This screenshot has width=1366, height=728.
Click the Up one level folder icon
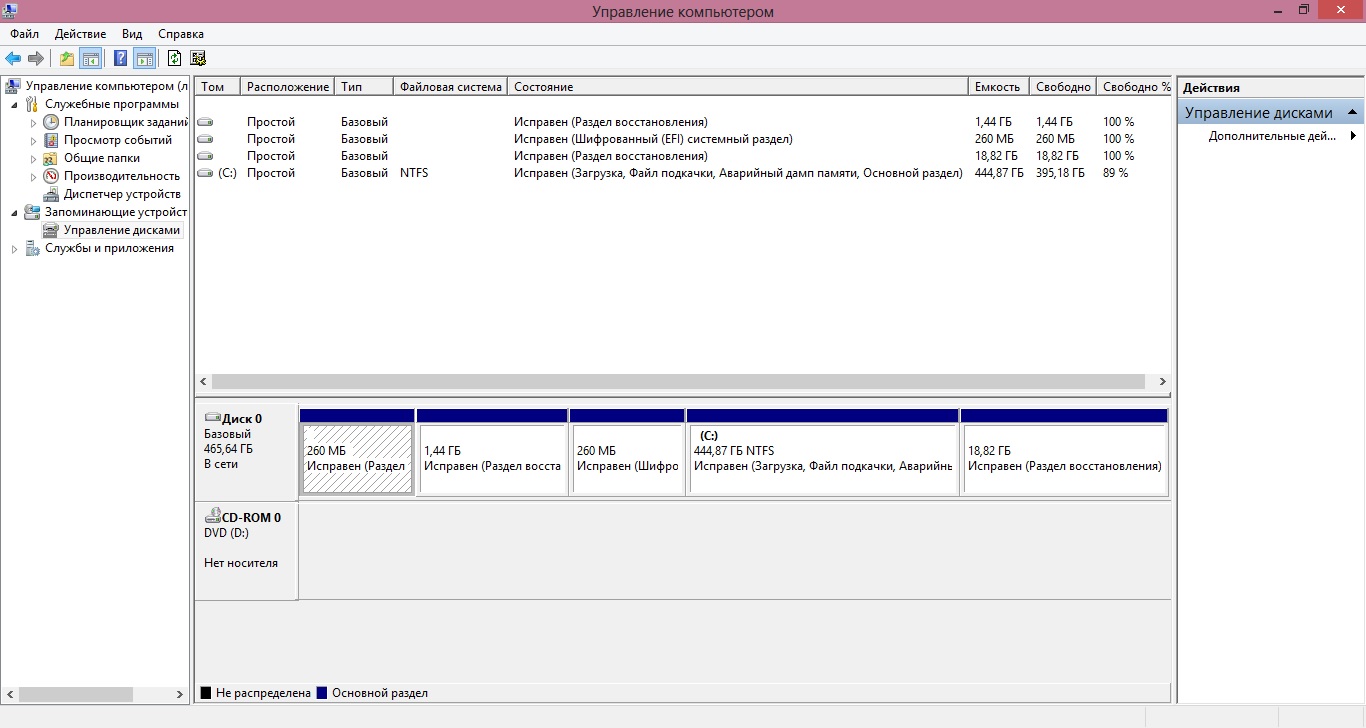coord(67,58)
